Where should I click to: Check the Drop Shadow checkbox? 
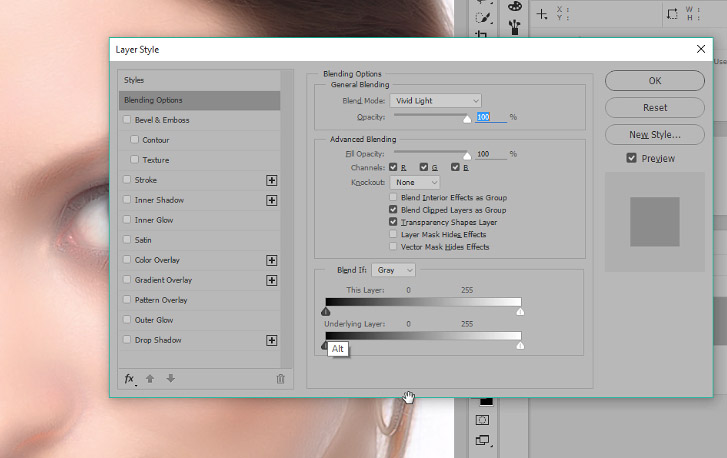127,340
